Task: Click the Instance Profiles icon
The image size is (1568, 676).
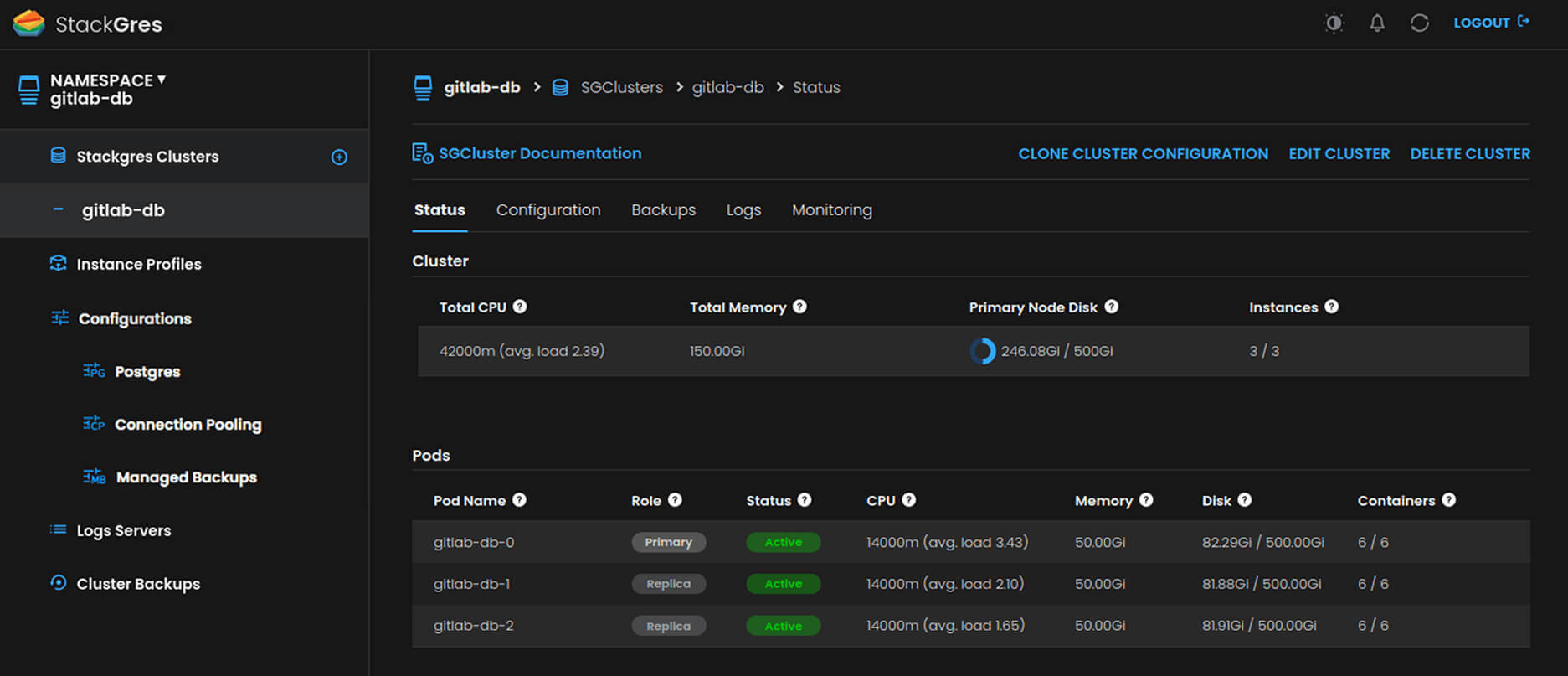Action: [x=58, y=263]
